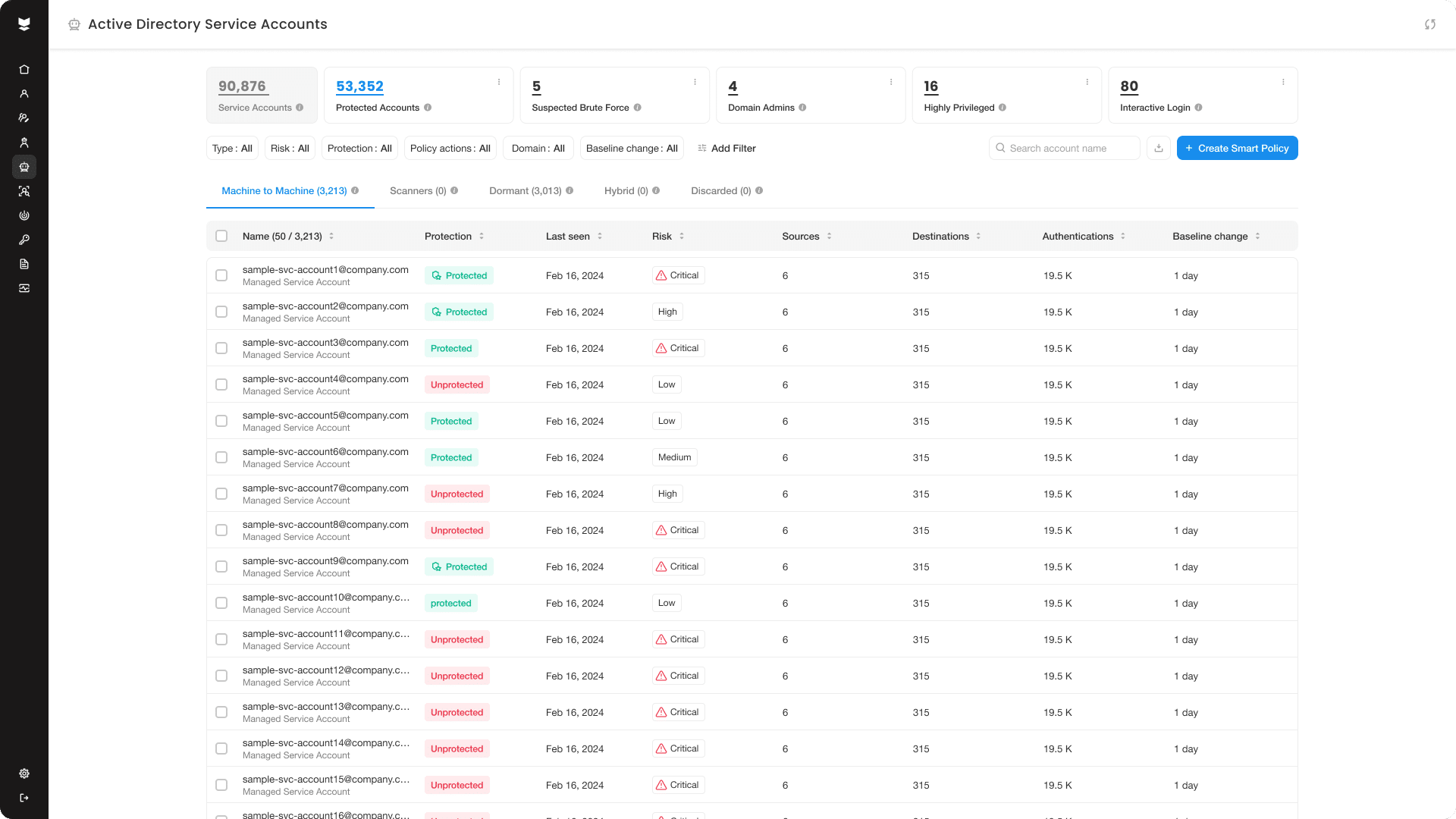Image resolution: width=1456 pixels, height=819 pixels.
Task: Click the logout icon in sidebar
Action: (24, 798)
